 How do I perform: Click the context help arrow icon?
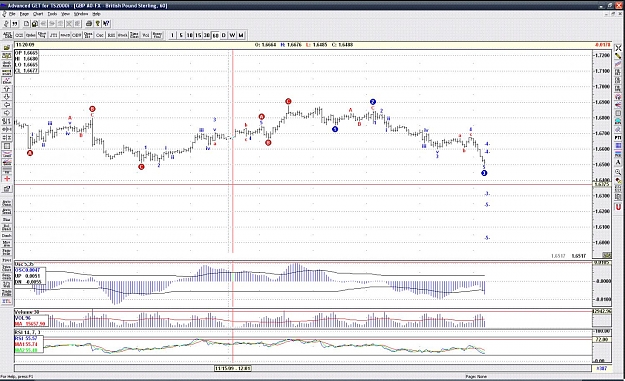(x=106, y=24)
